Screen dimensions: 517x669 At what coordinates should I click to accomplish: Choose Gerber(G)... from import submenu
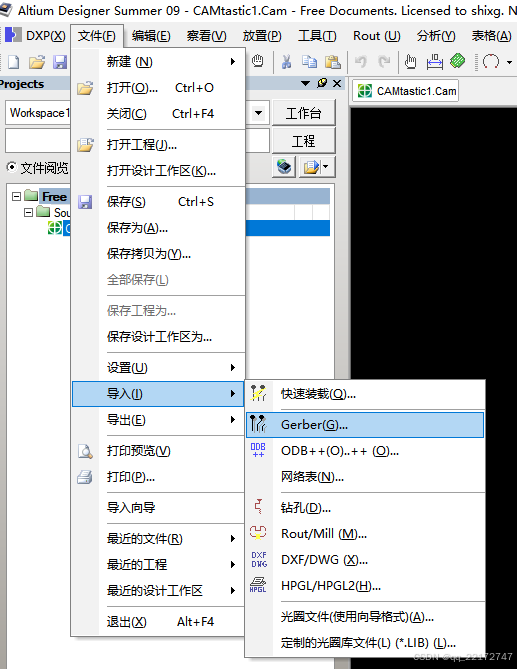[365, 425]
